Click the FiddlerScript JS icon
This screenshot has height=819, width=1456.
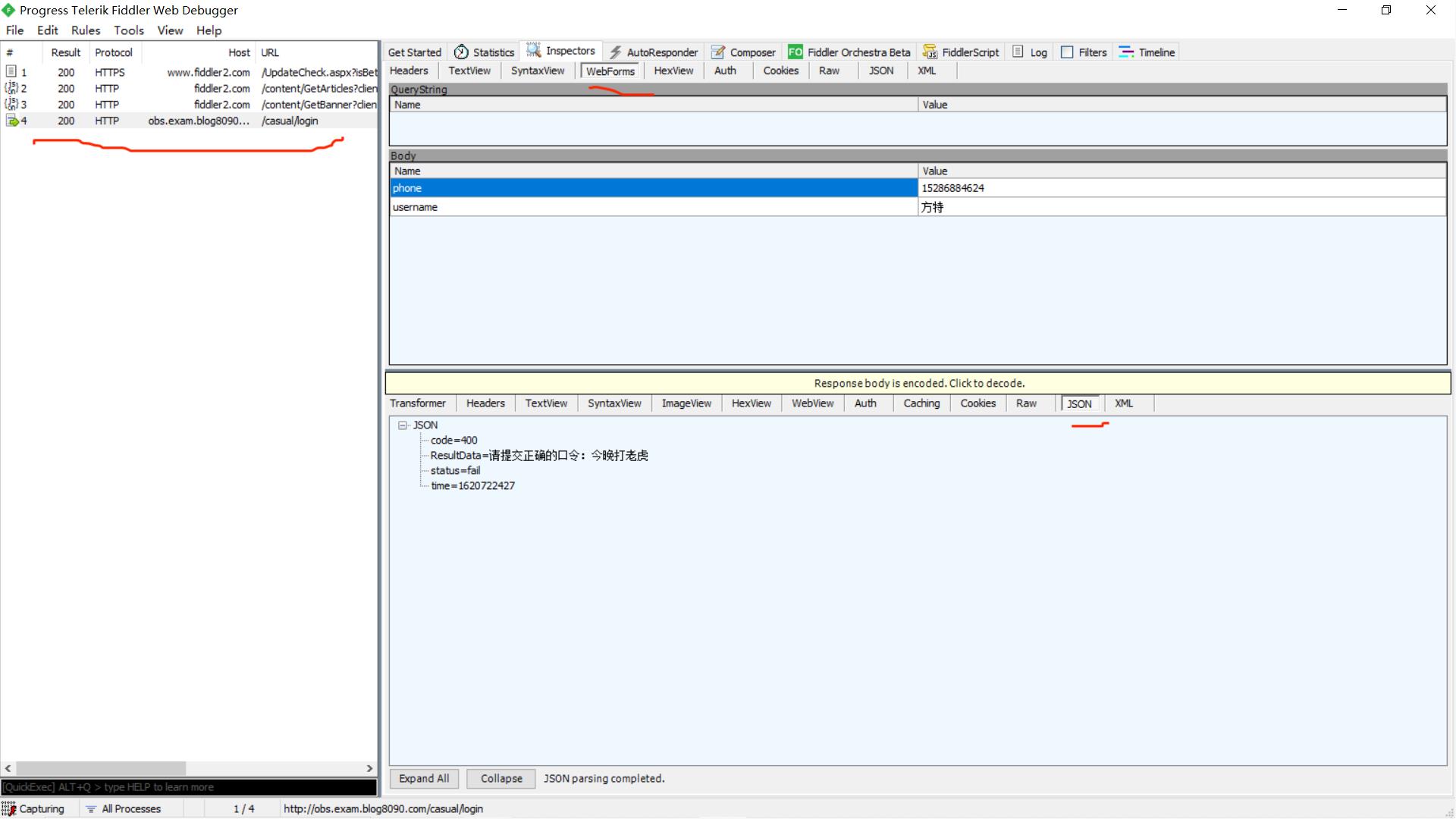(x=930, y=52)
